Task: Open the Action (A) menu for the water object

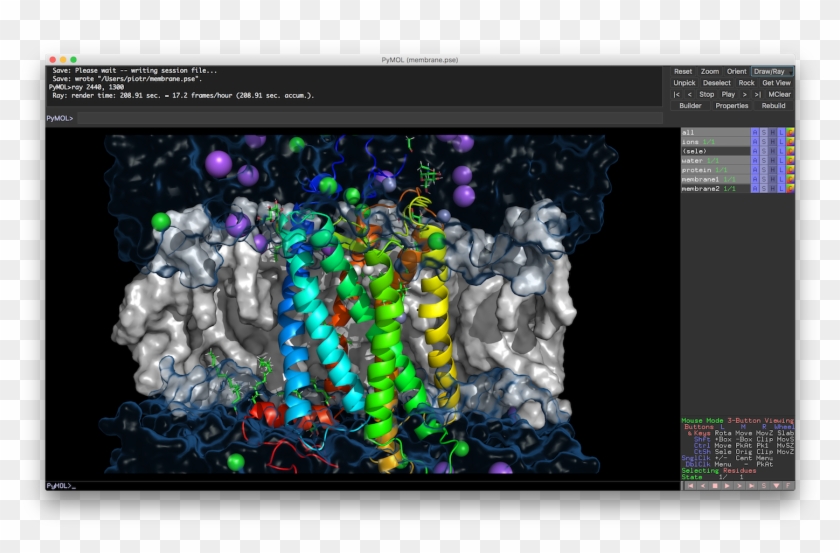Action: [755, 160]
